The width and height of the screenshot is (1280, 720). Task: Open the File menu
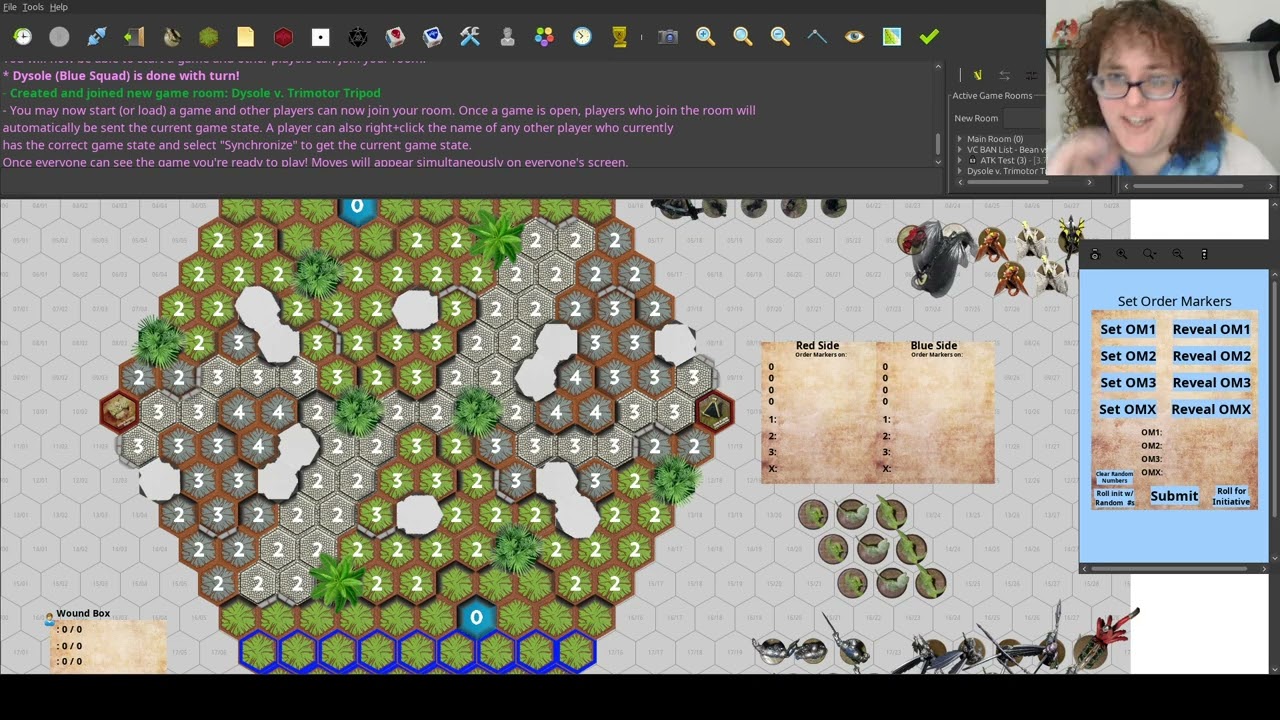click(x=10, y=7)
